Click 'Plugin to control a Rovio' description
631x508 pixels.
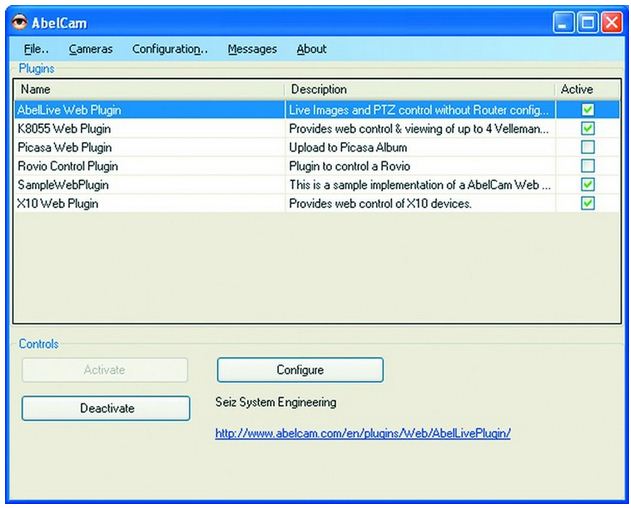click(x=349, y=166)
